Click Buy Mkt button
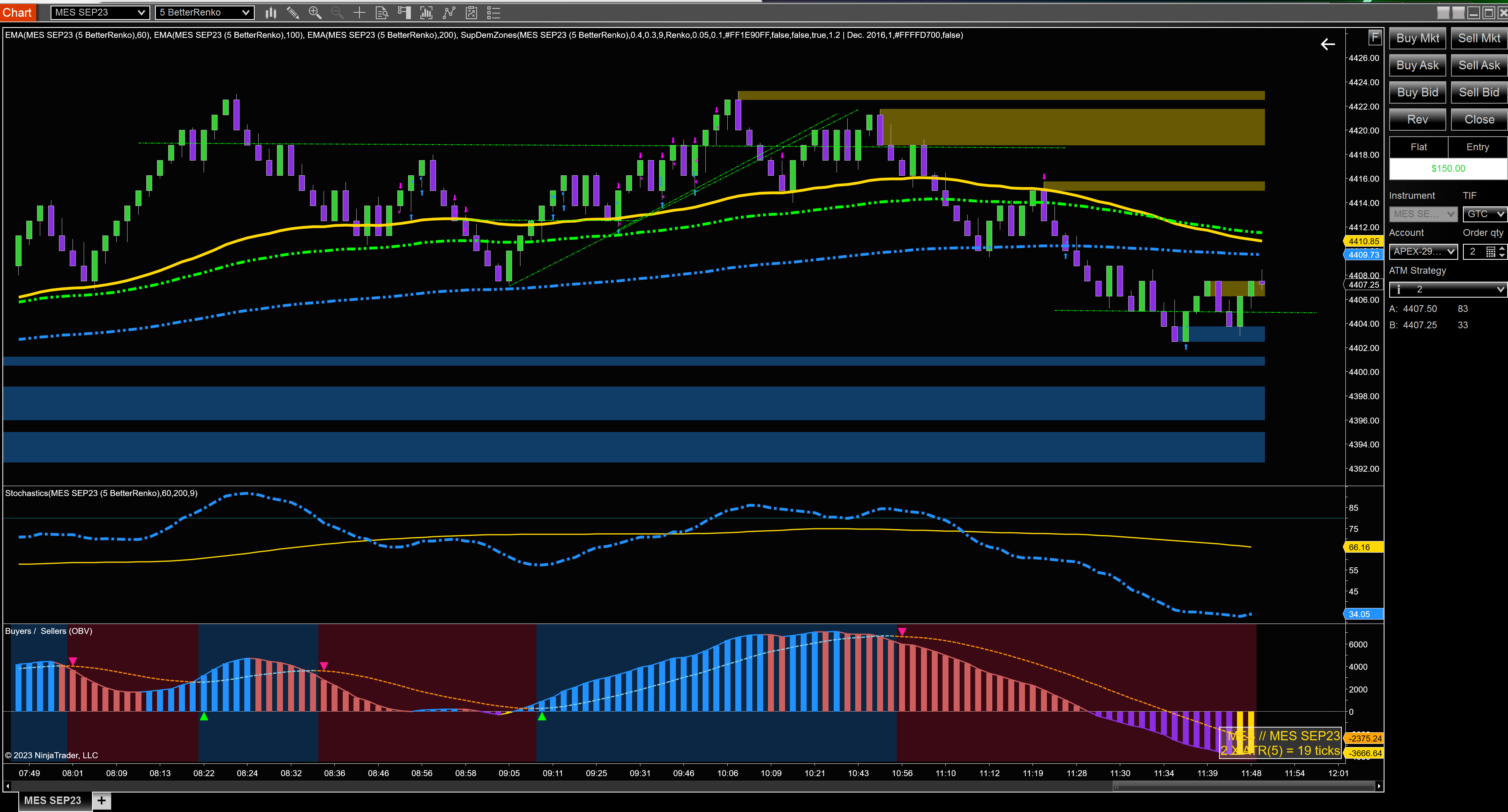Image resolution: width=1508 pixels, height=812 pixels. [x=1417, y=38]
